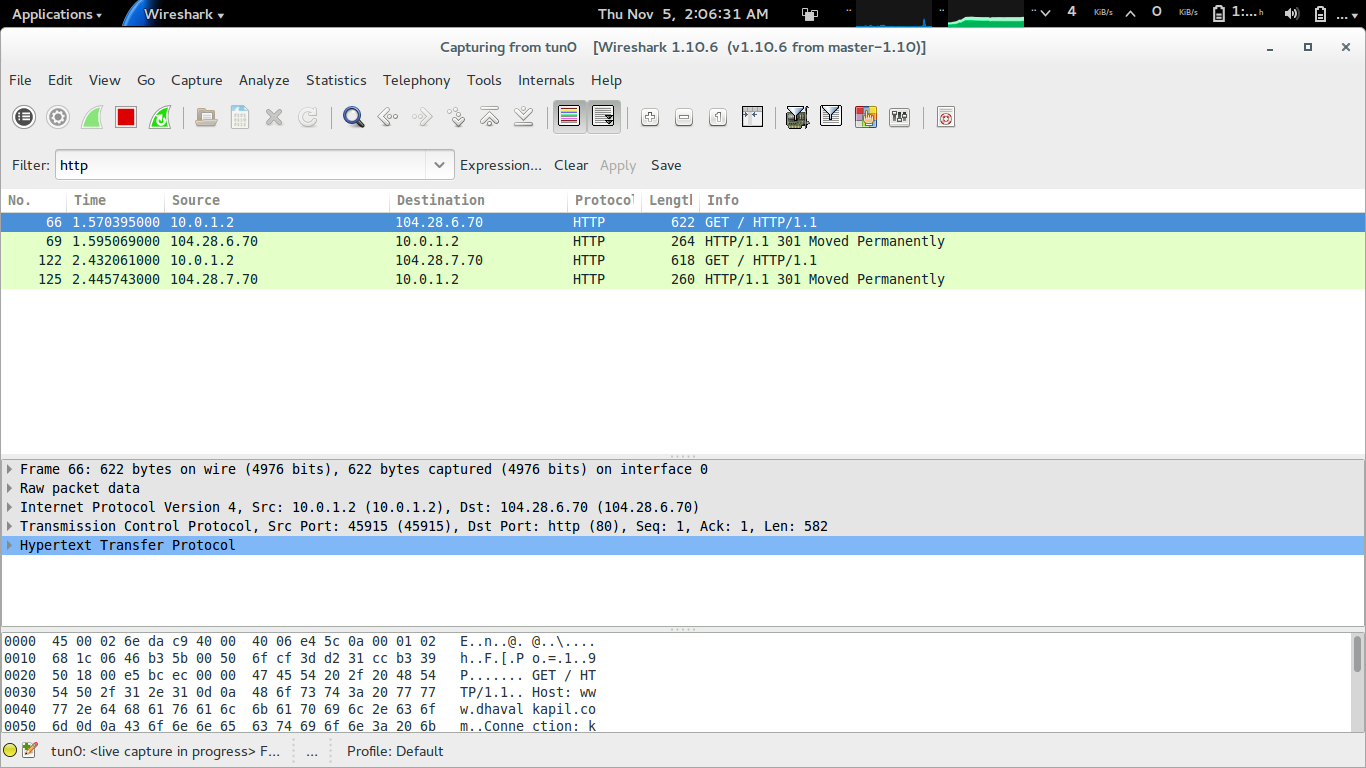Screen dimensions: 1366x768
Task: Expand Transmission Control Protocol node
Action: click(10, 526)
